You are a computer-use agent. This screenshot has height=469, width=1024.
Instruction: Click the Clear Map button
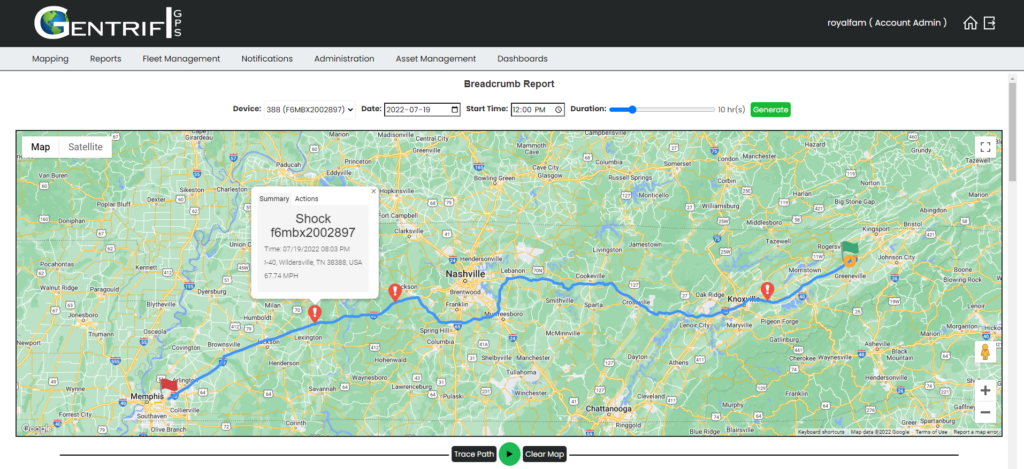pyautogui.click(x=545, y=455)
